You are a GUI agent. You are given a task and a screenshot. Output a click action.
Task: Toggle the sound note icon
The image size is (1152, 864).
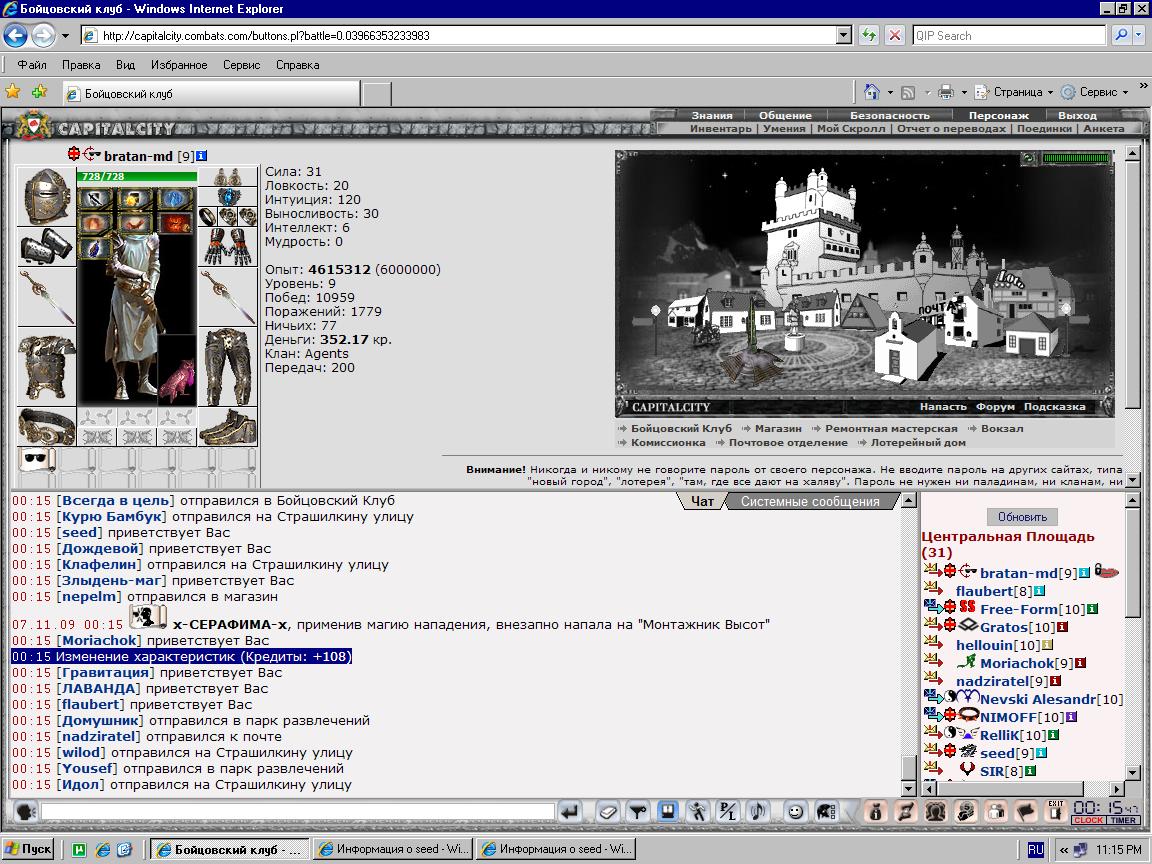(x=757, y=811)
